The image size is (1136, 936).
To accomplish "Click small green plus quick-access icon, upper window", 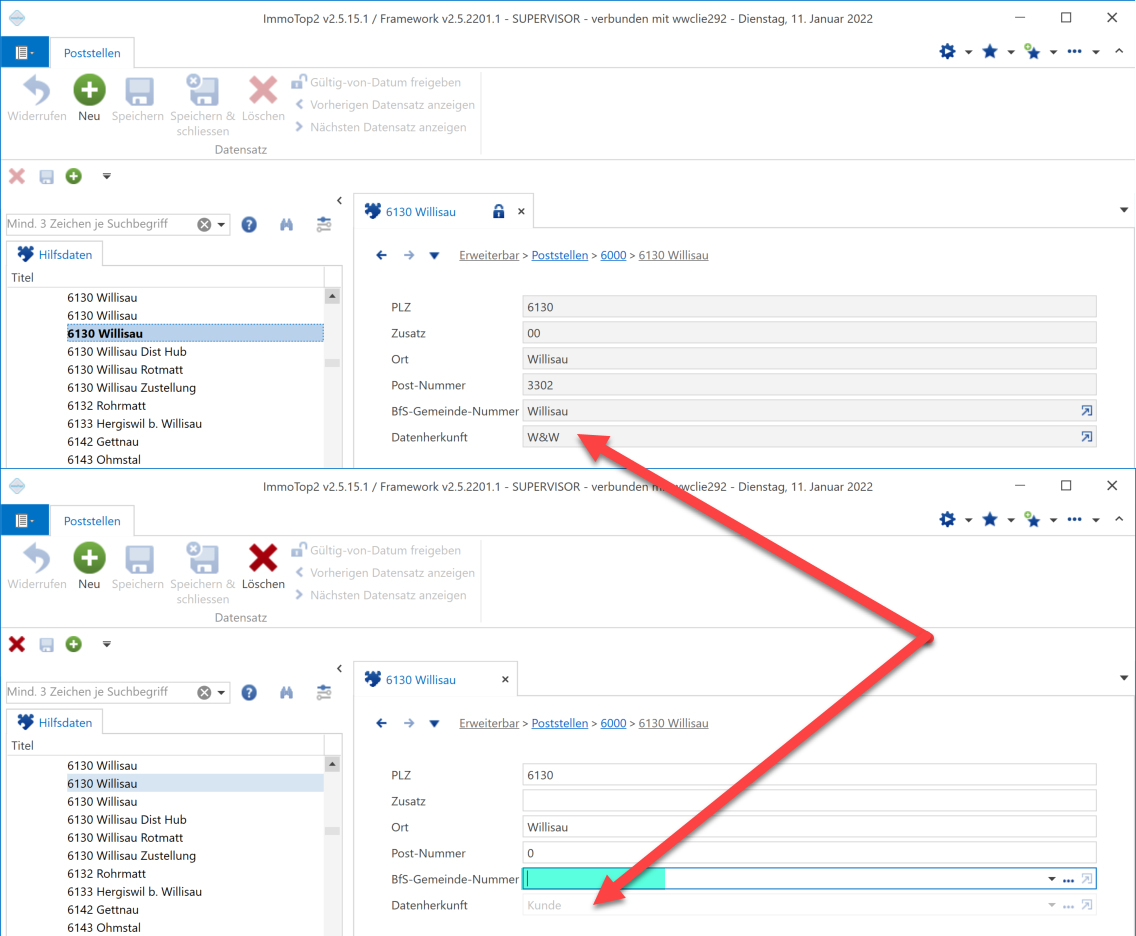I will [74, 176].
